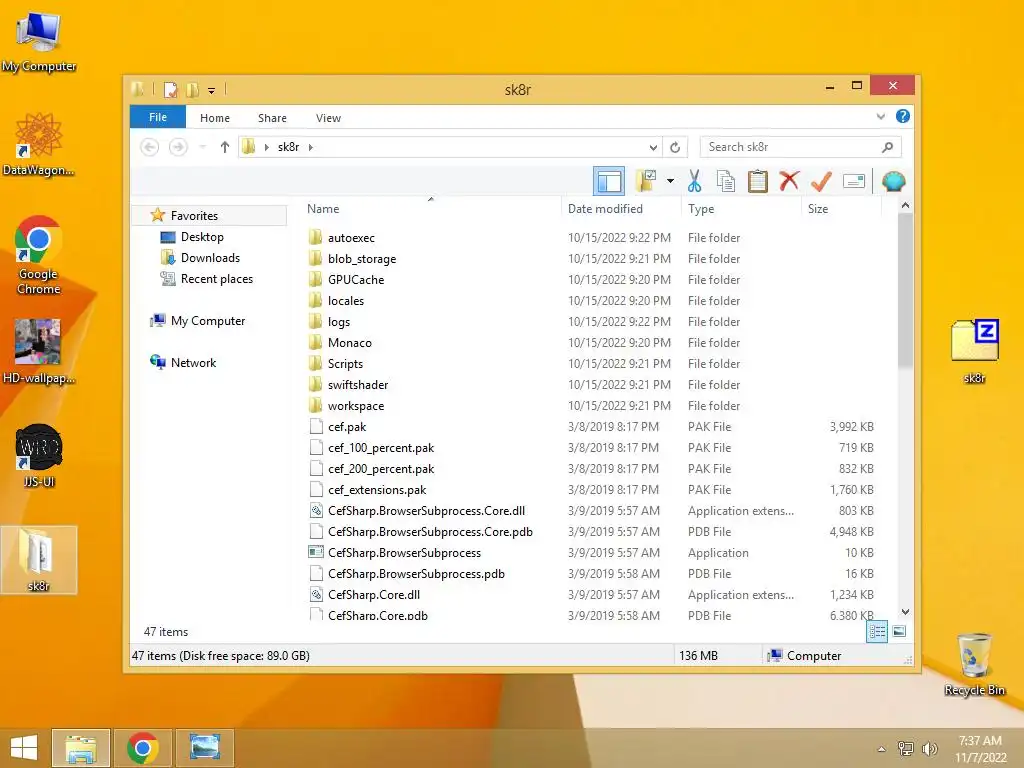Switch to the Home ribbon tab

tap(215, 118)
